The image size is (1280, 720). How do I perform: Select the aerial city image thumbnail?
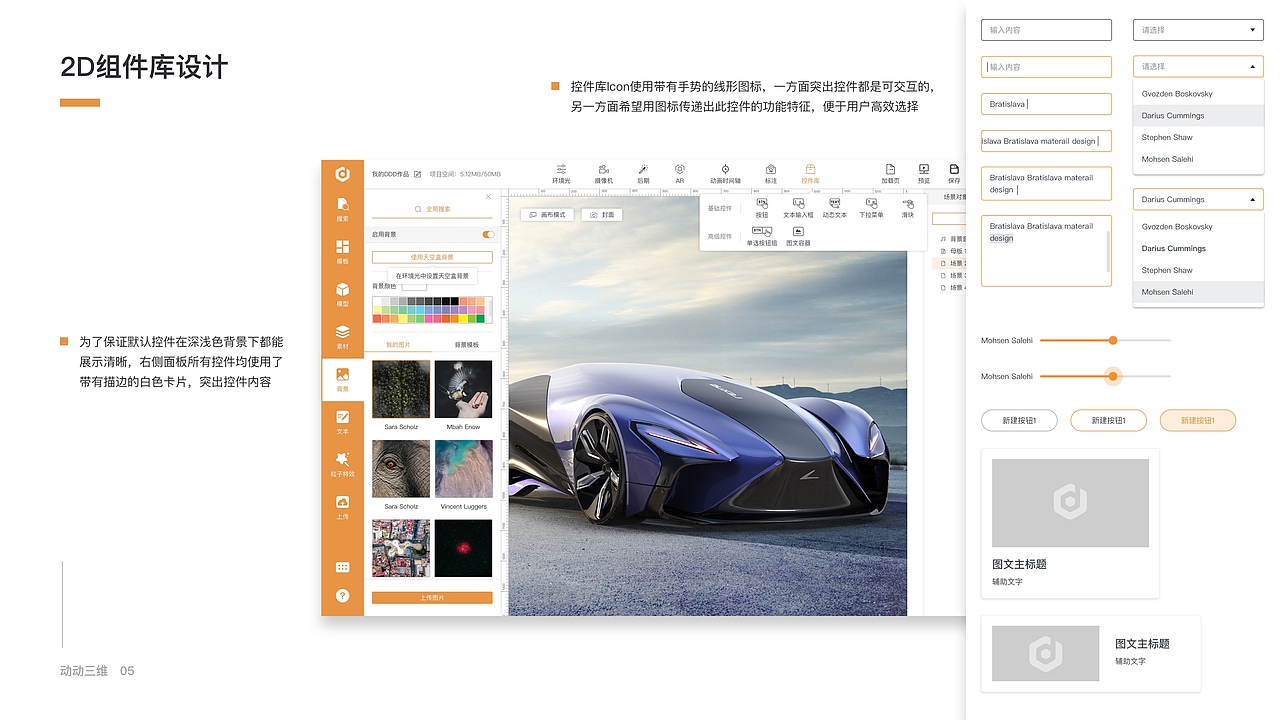pyautogui.click(x=401, y=548)
